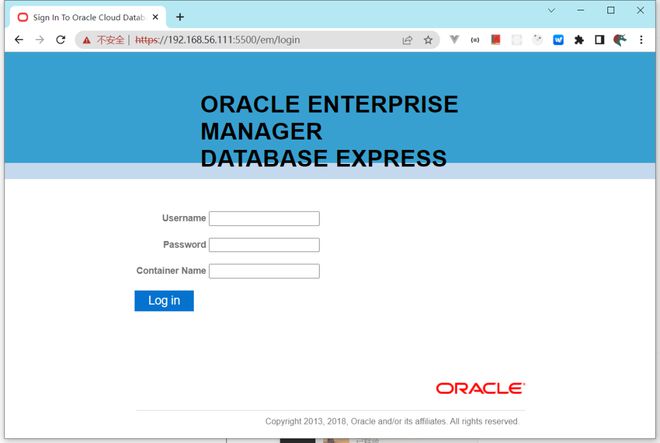Click the faded round extension icon
The image size is (660, 443).
[x=537, y=40]
